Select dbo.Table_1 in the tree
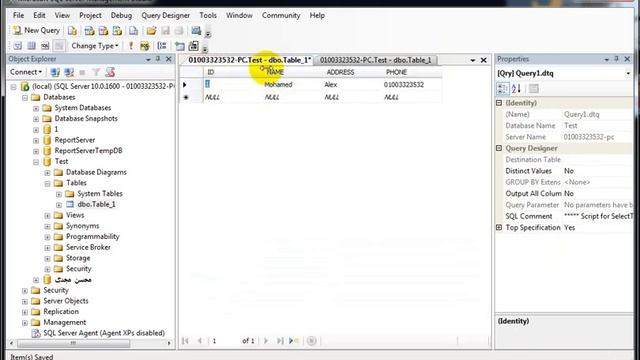The image size is (640, 360). point(96,204)
